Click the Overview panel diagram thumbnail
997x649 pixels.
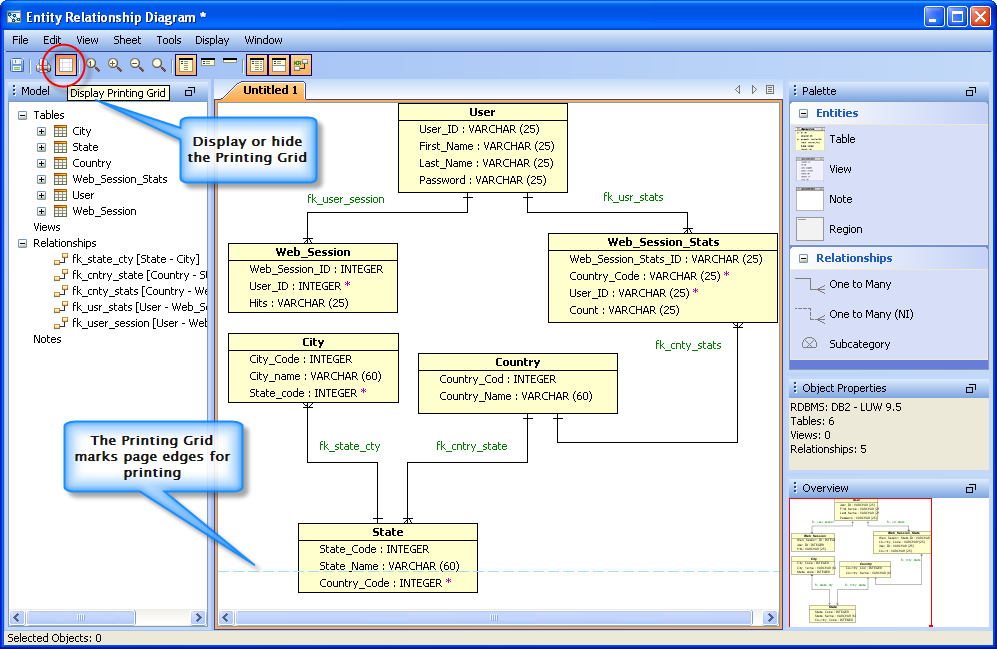[861, 563]
